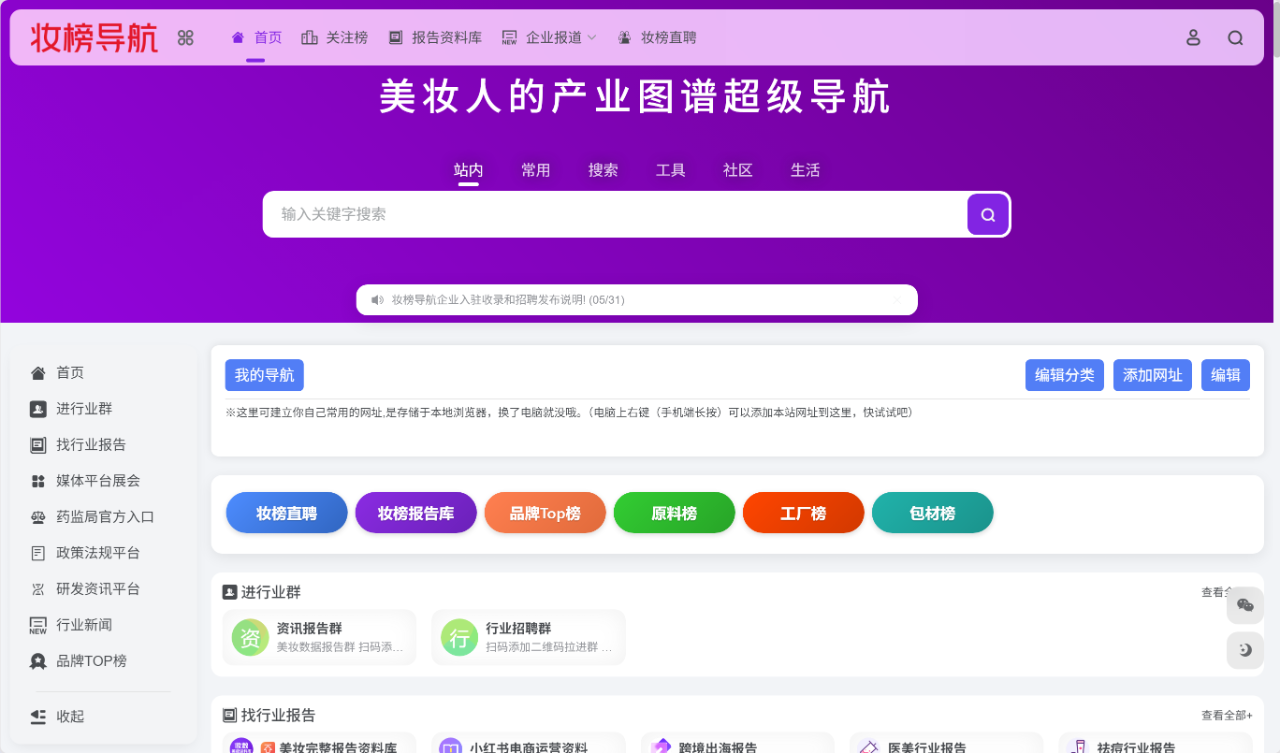This screenshot has width=1280, height=753.
Task: Select the 生活 search tab
Action: click(805, 170)
